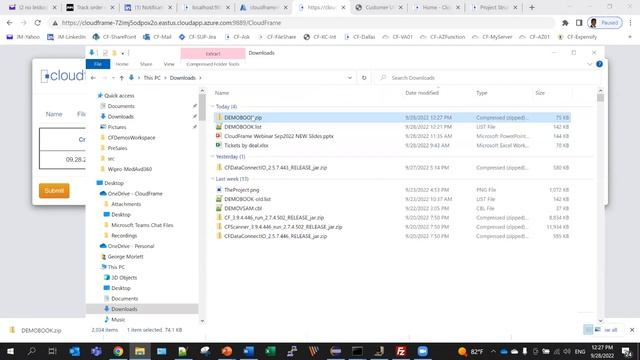
Task: Expand the ribbon with the chevron
Action: (589, 64)
